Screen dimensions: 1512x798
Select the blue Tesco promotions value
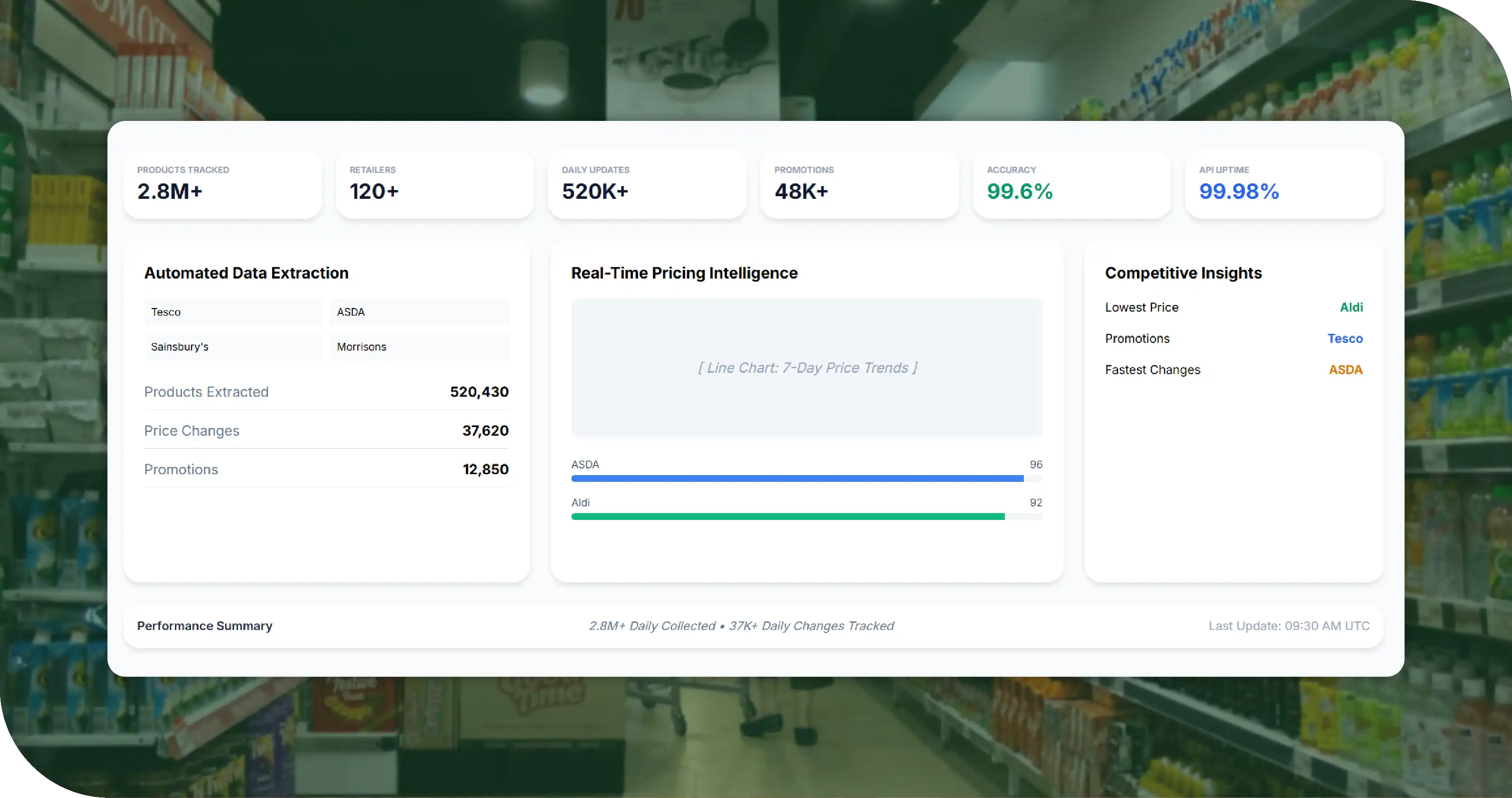[1345, 338]
